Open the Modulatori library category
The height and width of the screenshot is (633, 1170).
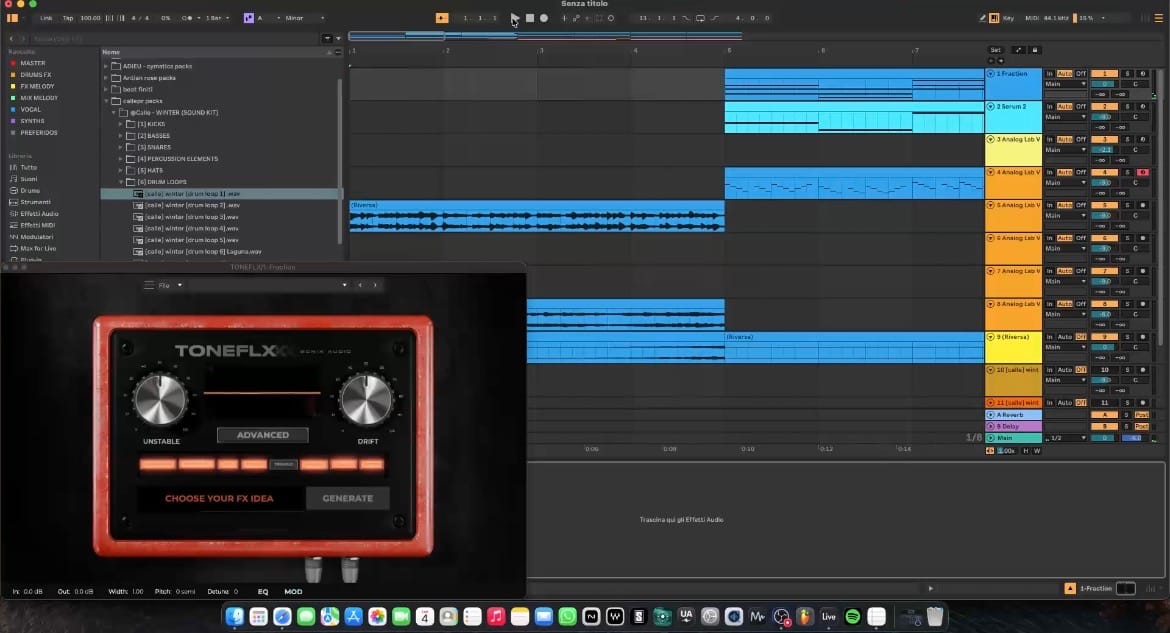(x=37, y=237)
